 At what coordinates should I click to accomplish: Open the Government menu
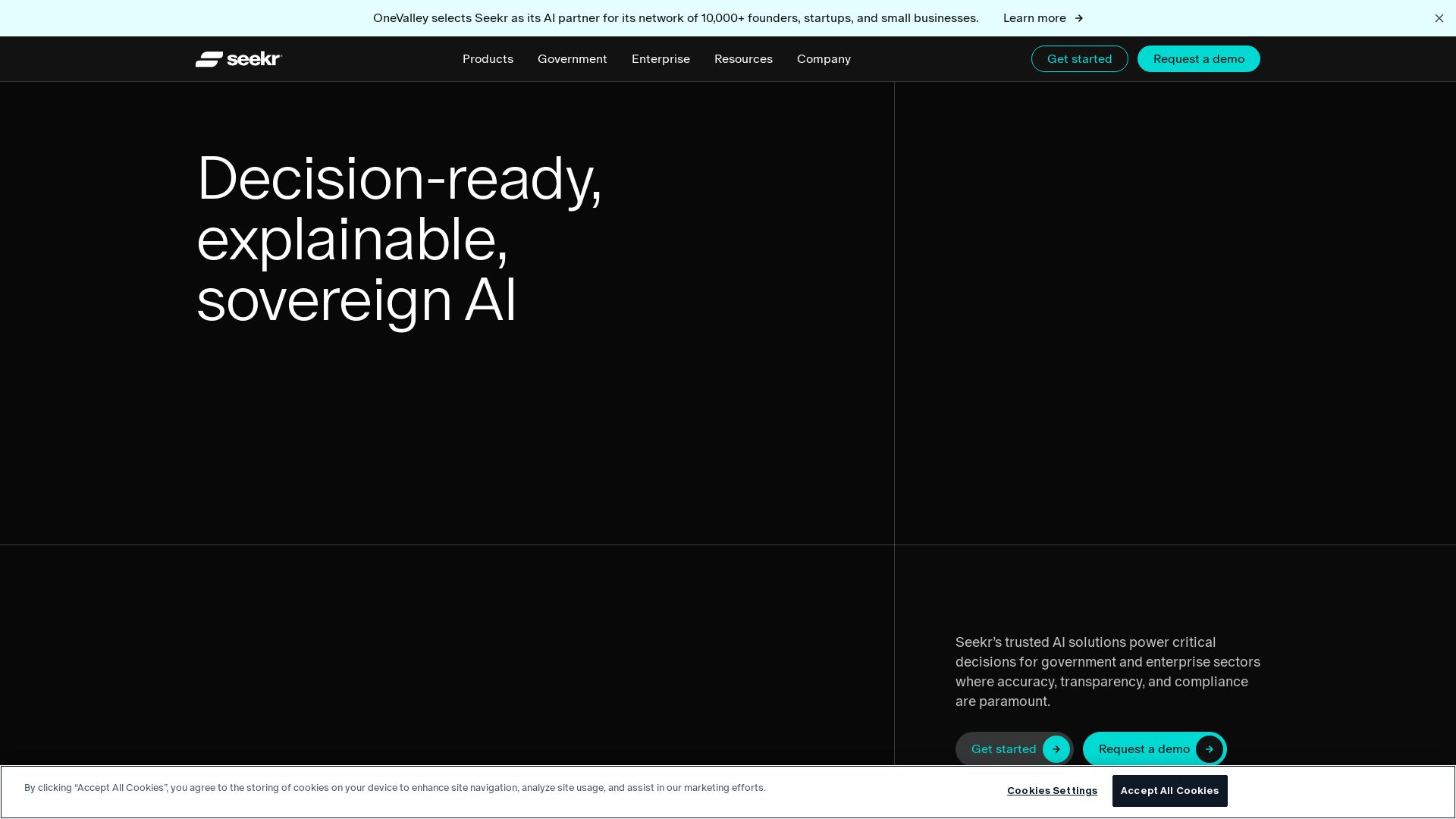(x=572, y=59)
